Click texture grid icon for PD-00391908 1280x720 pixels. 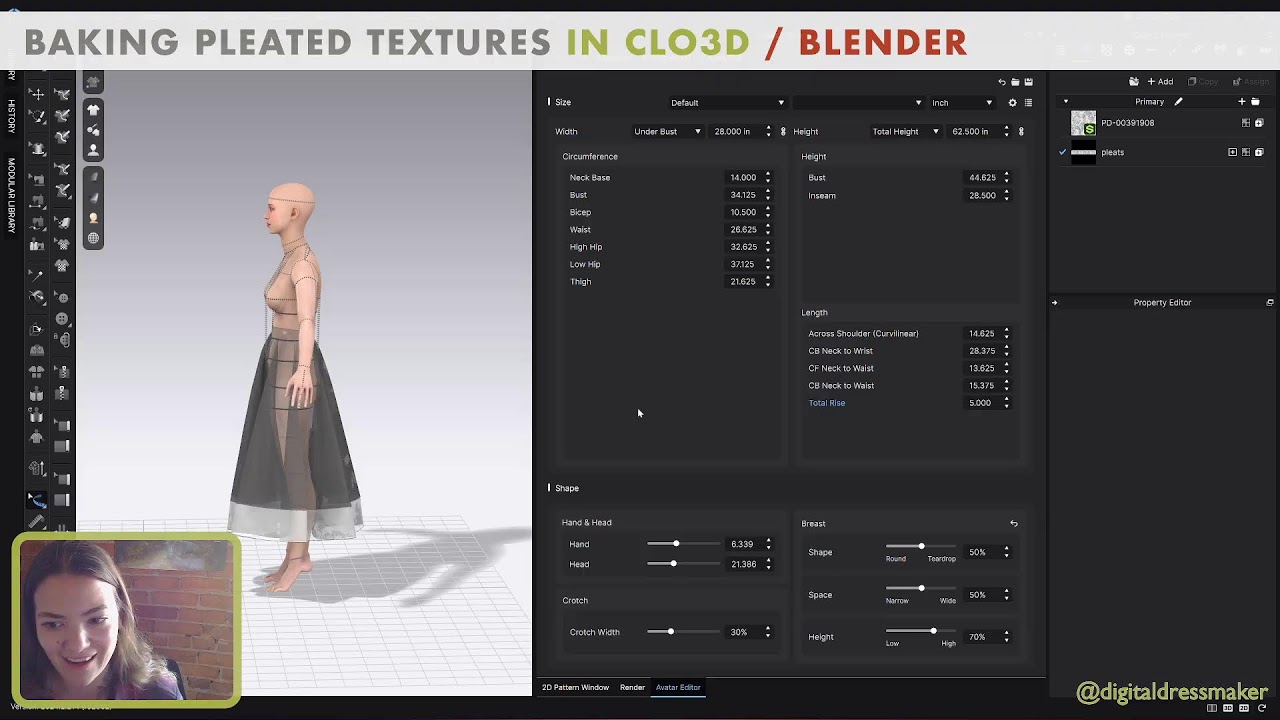coord(1246,123)
